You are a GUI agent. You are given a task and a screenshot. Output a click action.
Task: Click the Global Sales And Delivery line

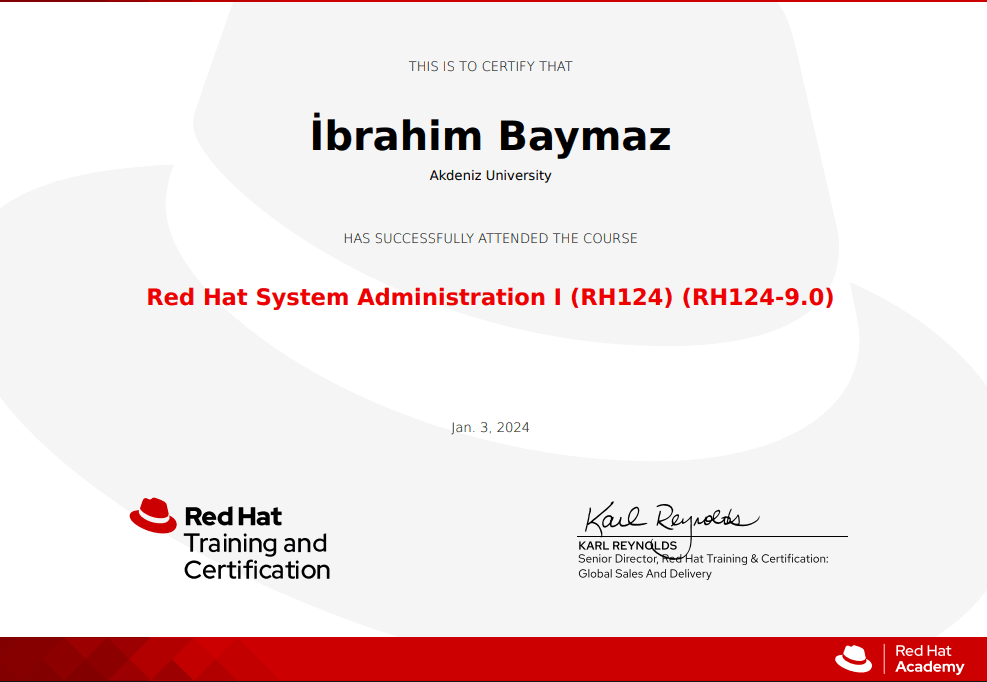(x=644, y=573)
